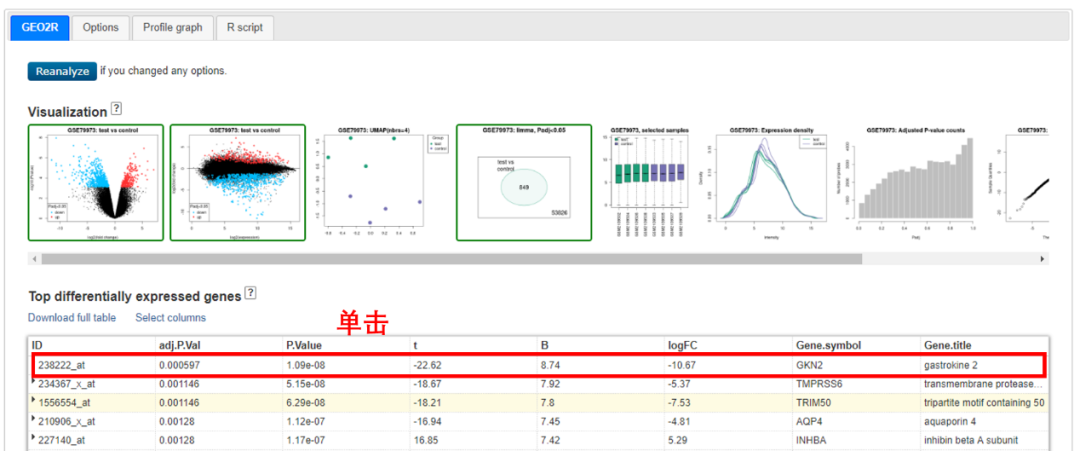Expand row 234367_x_at with its triangle

coord(34,381)
